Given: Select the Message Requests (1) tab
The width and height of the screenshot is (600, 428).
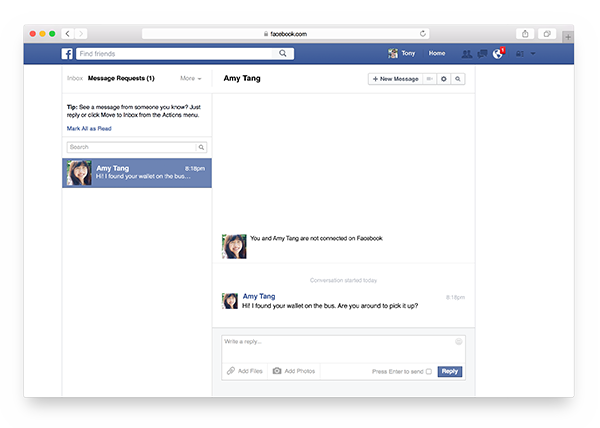Looking at the screenshot, I should pyautogui.click(x=121, y=78).
